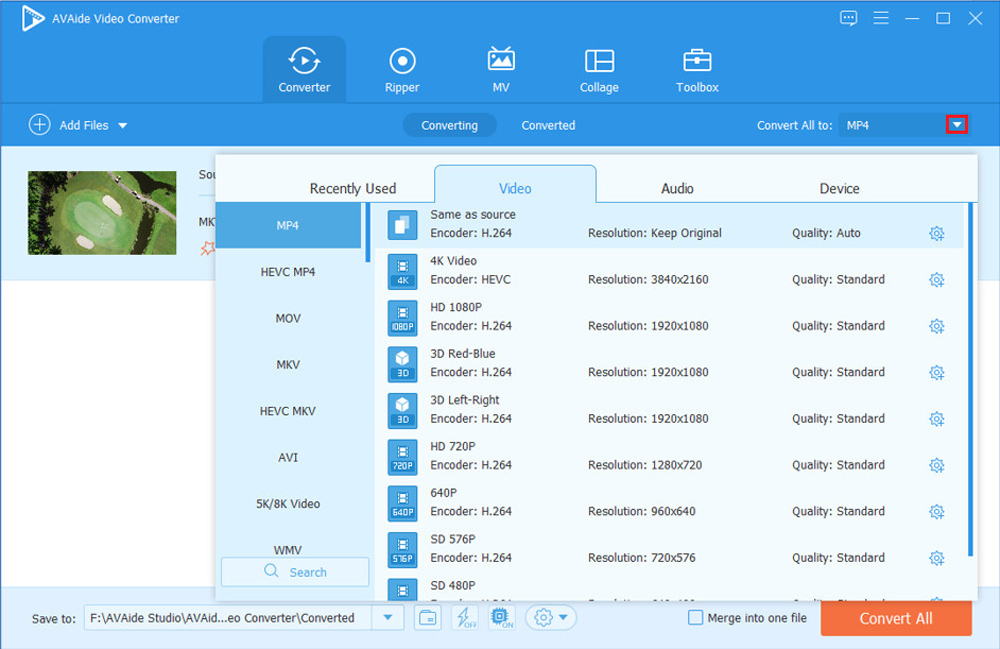Click the format list sidebar scrollbar
The image size is (1000, 649).
pyautogui.click(x=367, y=233)
